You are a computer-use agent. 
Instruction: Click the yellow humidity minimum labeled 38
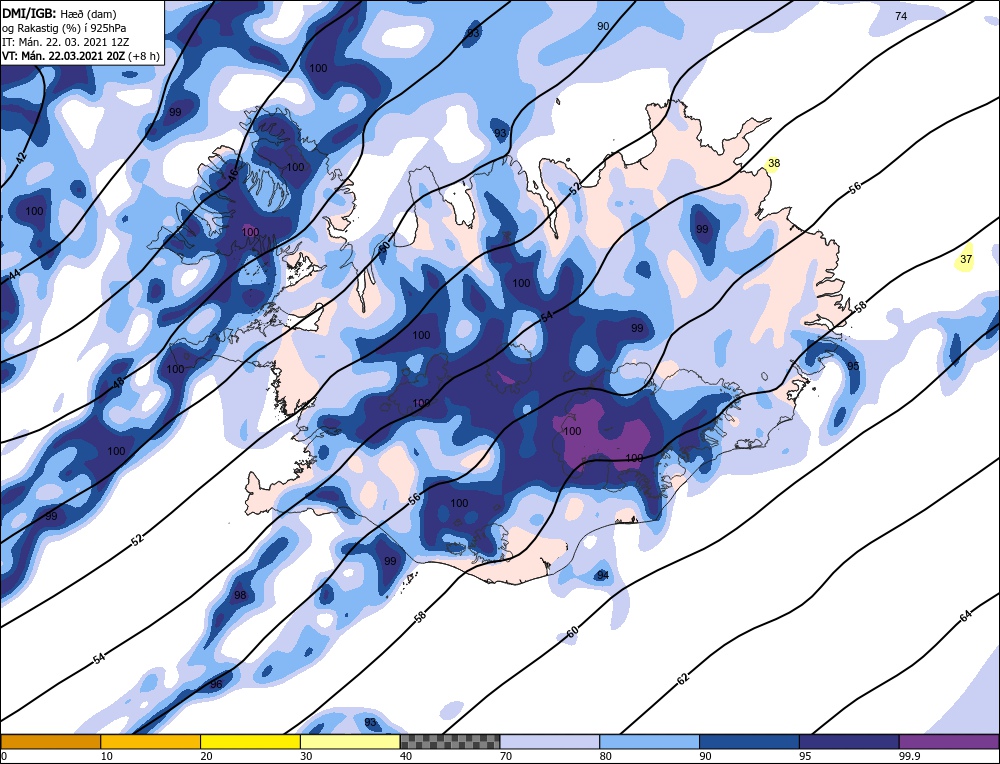(774, 163)
